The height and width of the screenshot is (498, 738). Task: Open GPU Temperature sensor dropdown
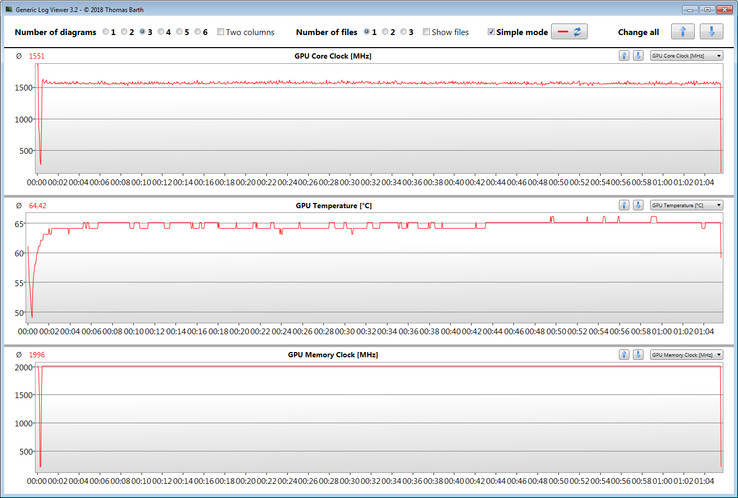click(x=687, y=205)
